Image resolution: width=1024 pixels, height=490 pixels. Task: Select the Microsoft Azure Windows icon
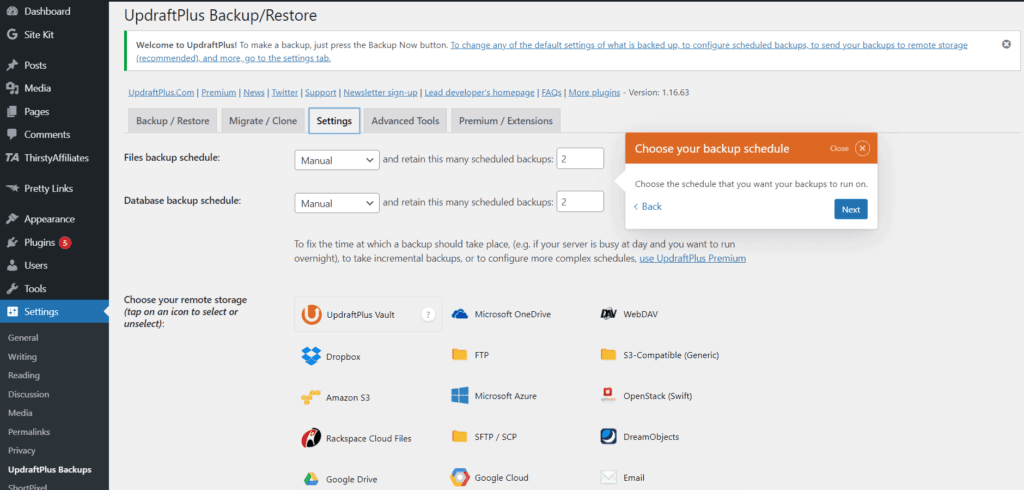460,395
